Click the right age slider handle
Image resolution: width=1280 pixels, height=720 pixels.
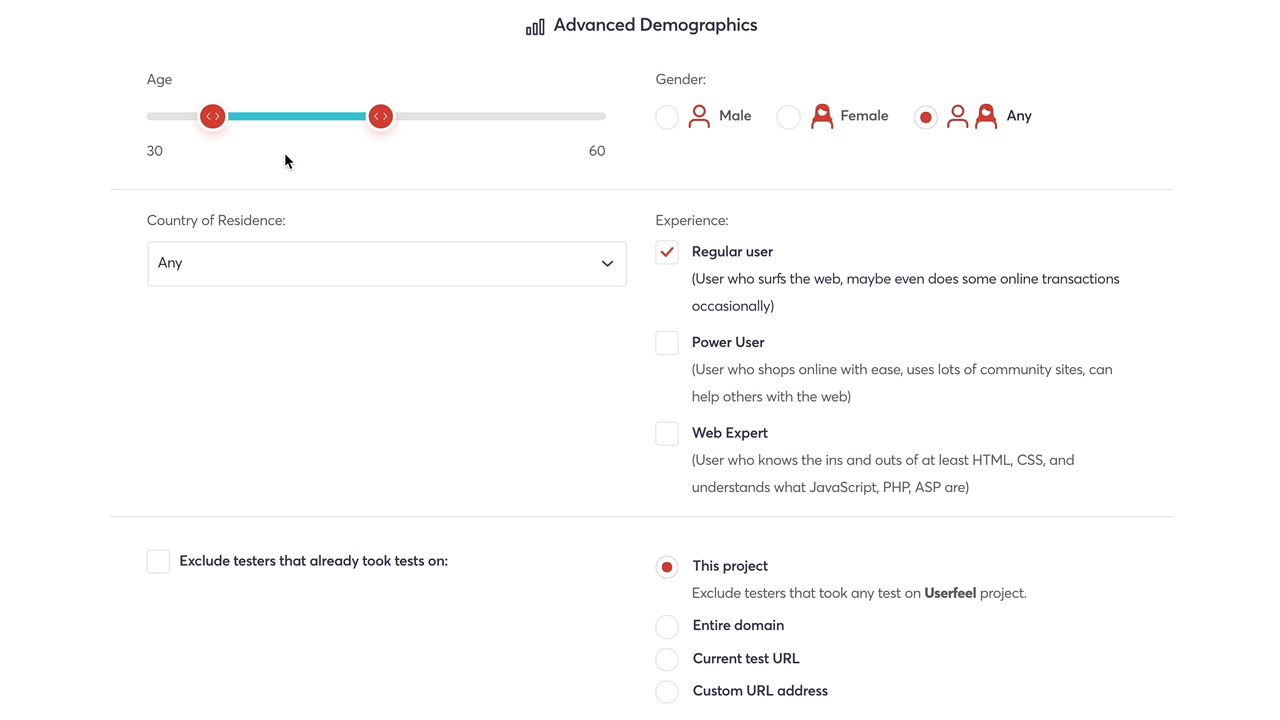380,117
